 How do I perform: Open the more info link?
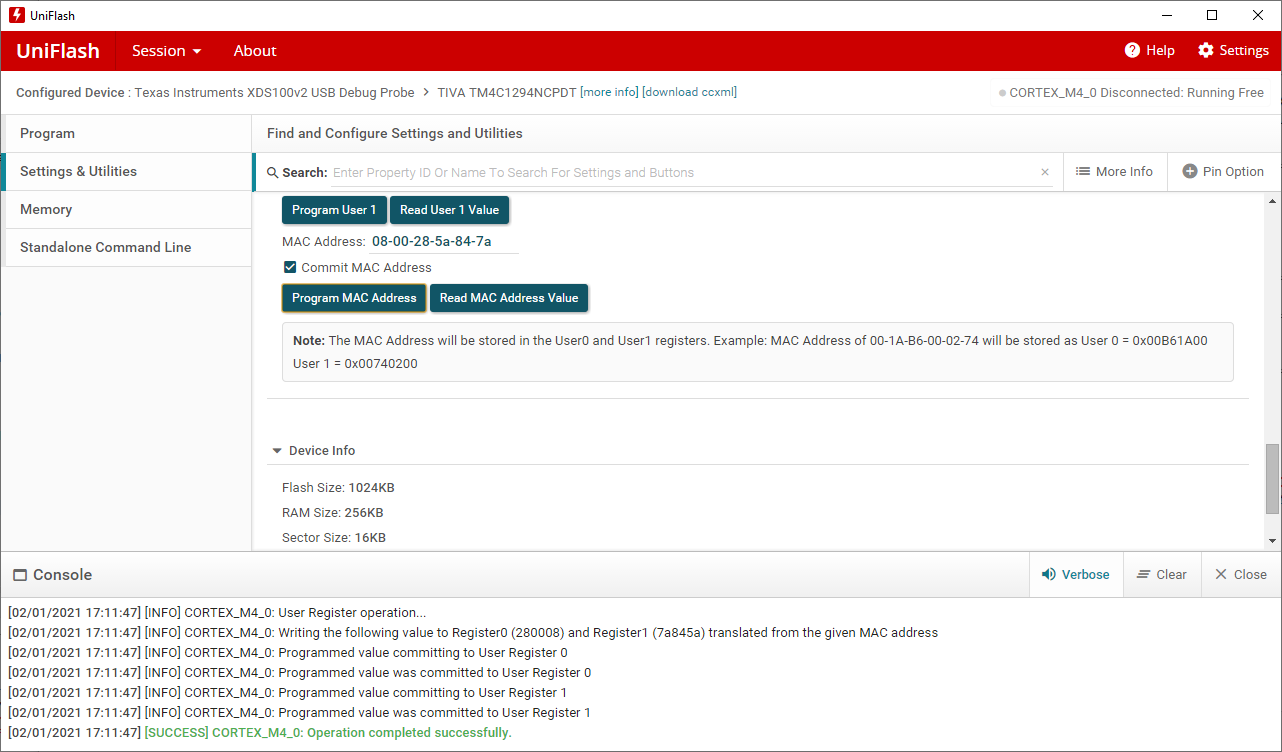coord(609,92)
